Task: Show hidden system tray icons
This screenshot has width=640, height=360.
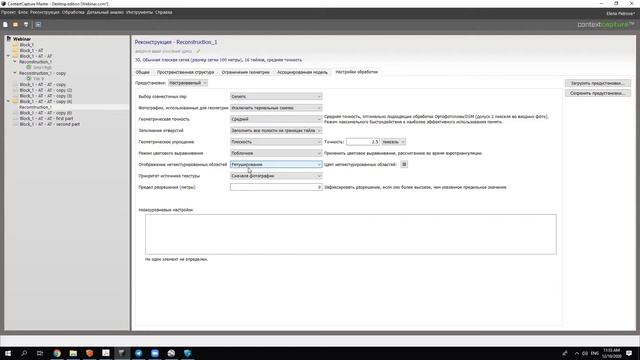Action: click(x=576, y=353)
